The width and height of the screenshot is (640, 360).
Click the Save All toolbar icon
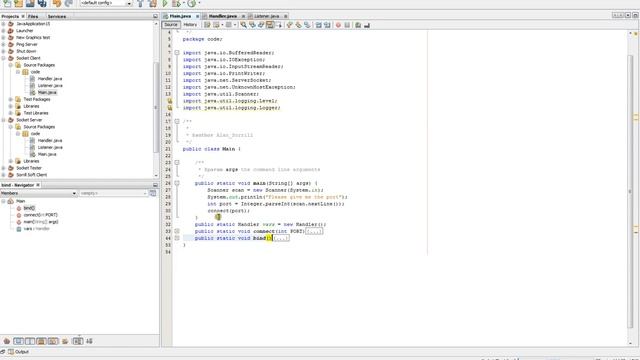click(x=42, y=3)
